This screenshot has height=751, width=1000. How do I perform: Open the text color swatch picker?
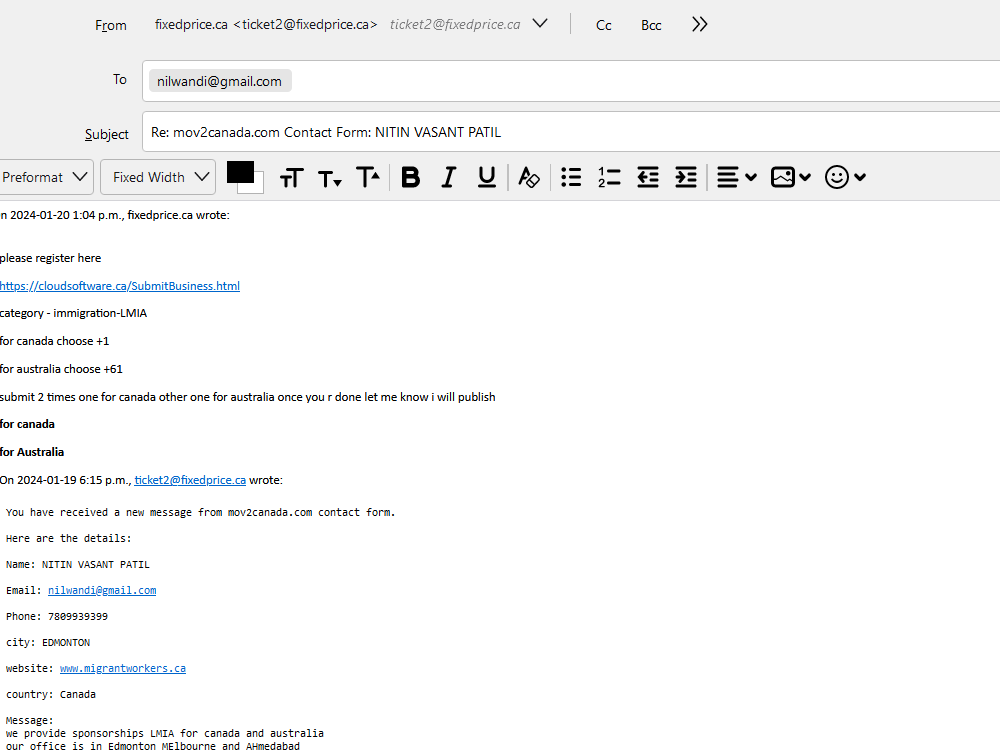point(244,177)
